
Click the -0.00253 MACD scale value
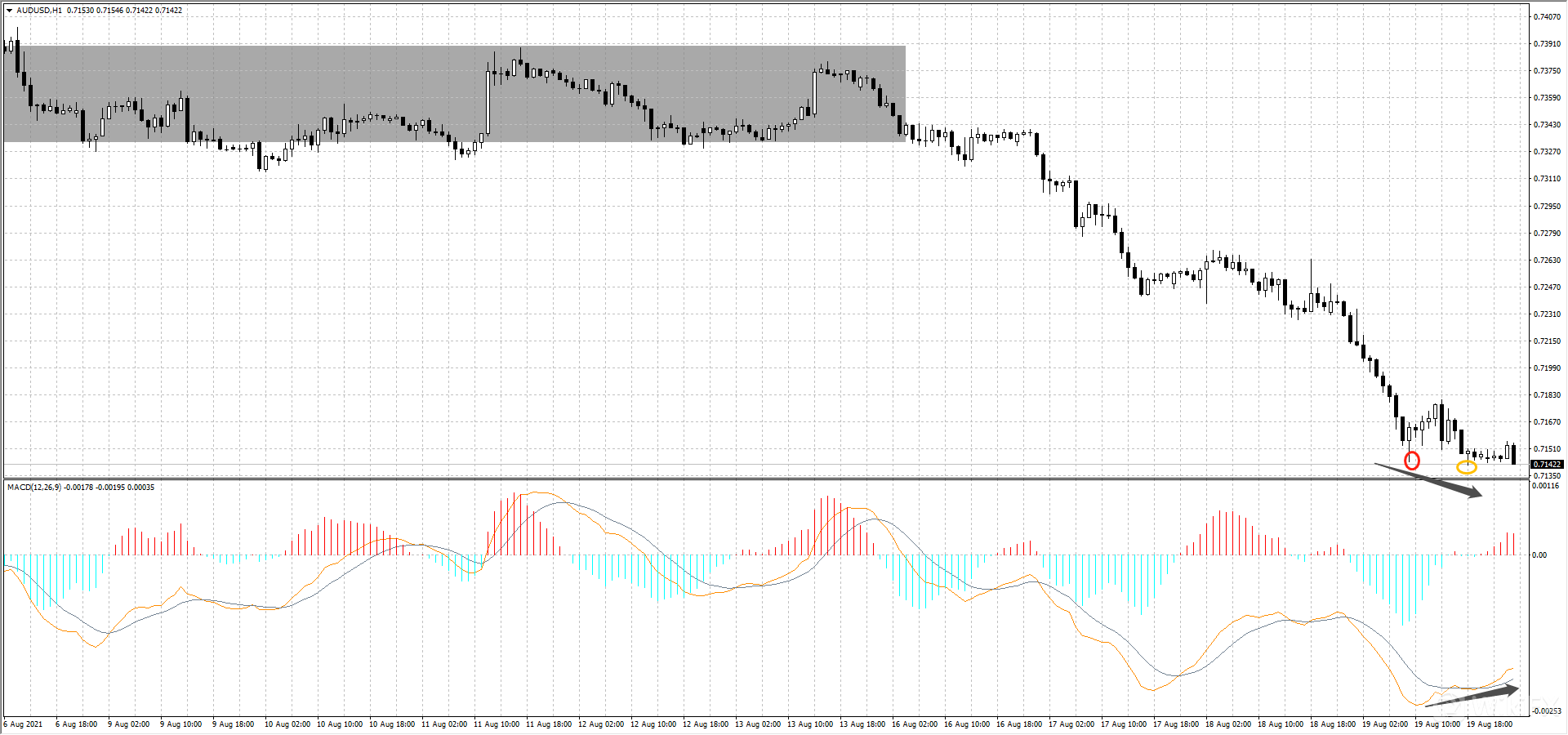(x=1546, y=711)
